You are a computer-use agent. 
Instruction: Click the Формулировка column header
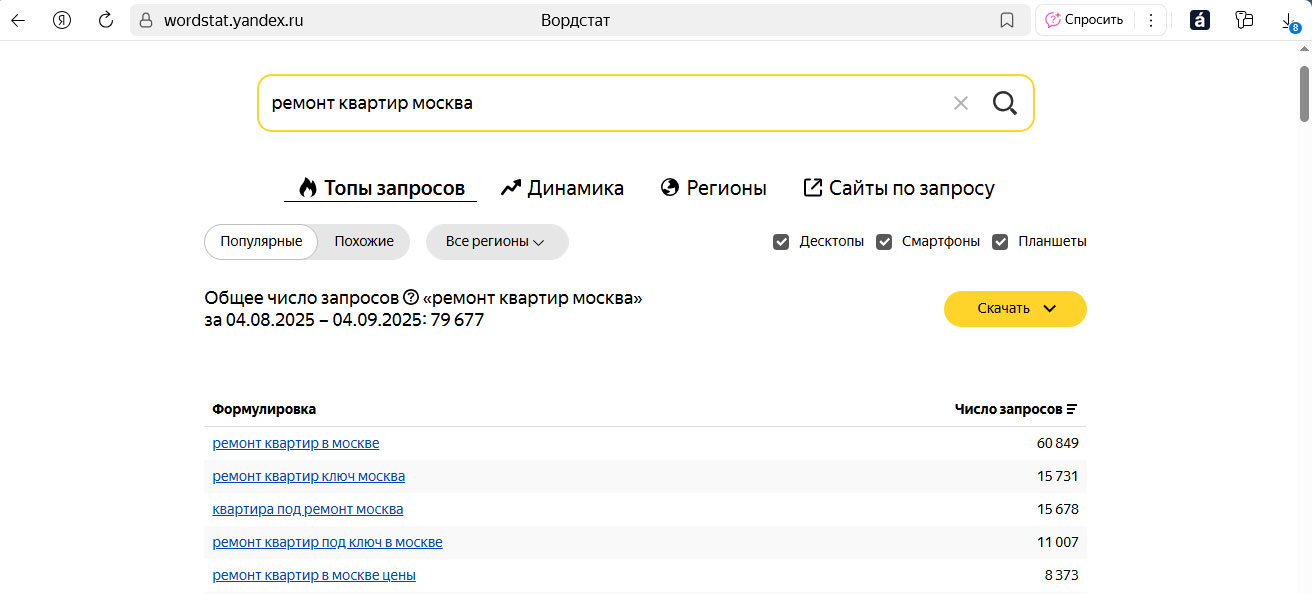[264, 409]
